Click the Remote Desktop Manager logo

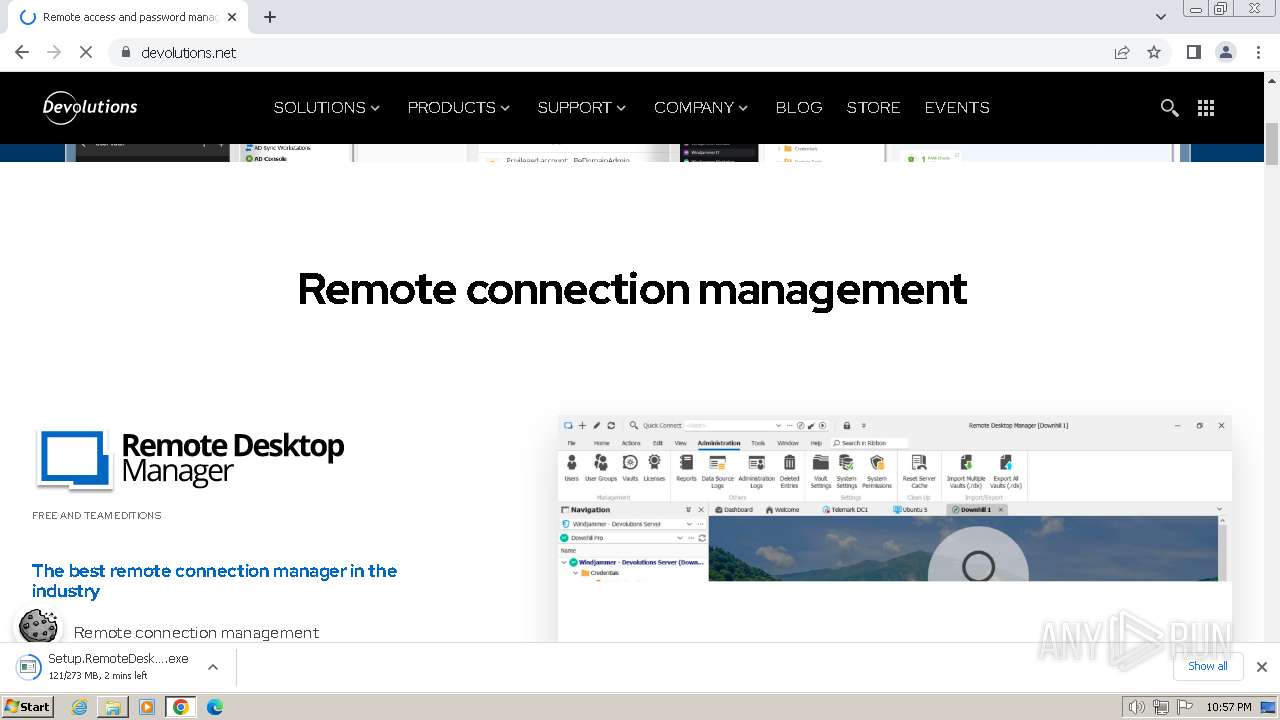tap(190, 460)
